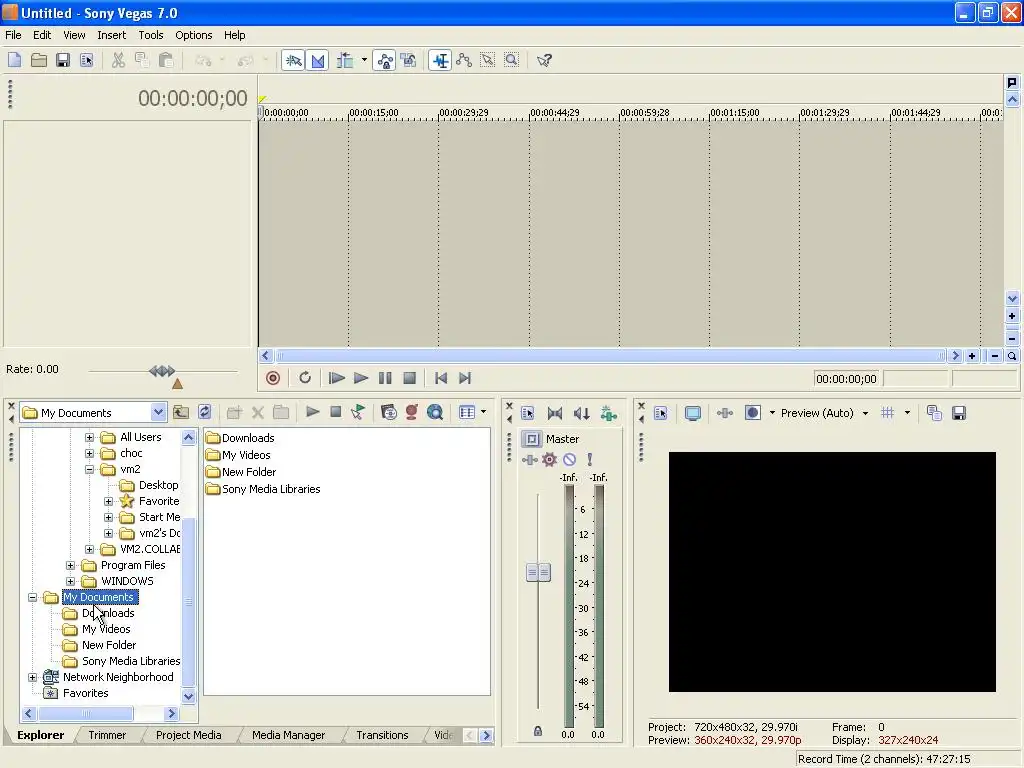Open Auto Ripple mode dropdown arrow
Viewport: 1024px width, 768px height.
pyautogui.click(x=364, y=61)
